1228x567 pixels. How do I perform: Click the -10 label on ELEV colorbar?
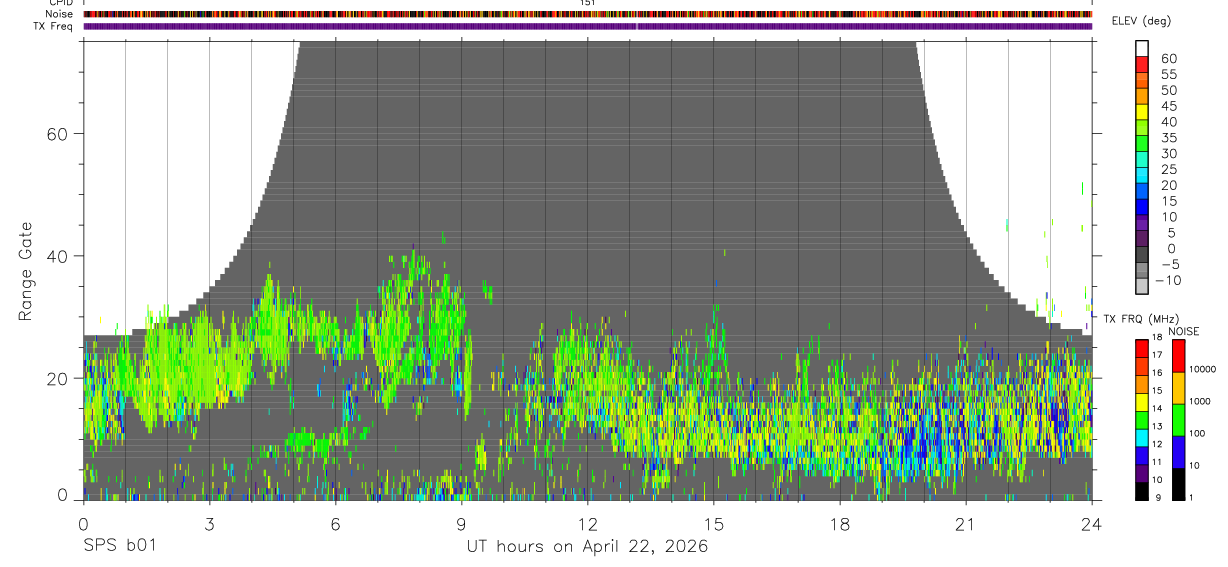pyautogui.click(x=1168, y=281)
